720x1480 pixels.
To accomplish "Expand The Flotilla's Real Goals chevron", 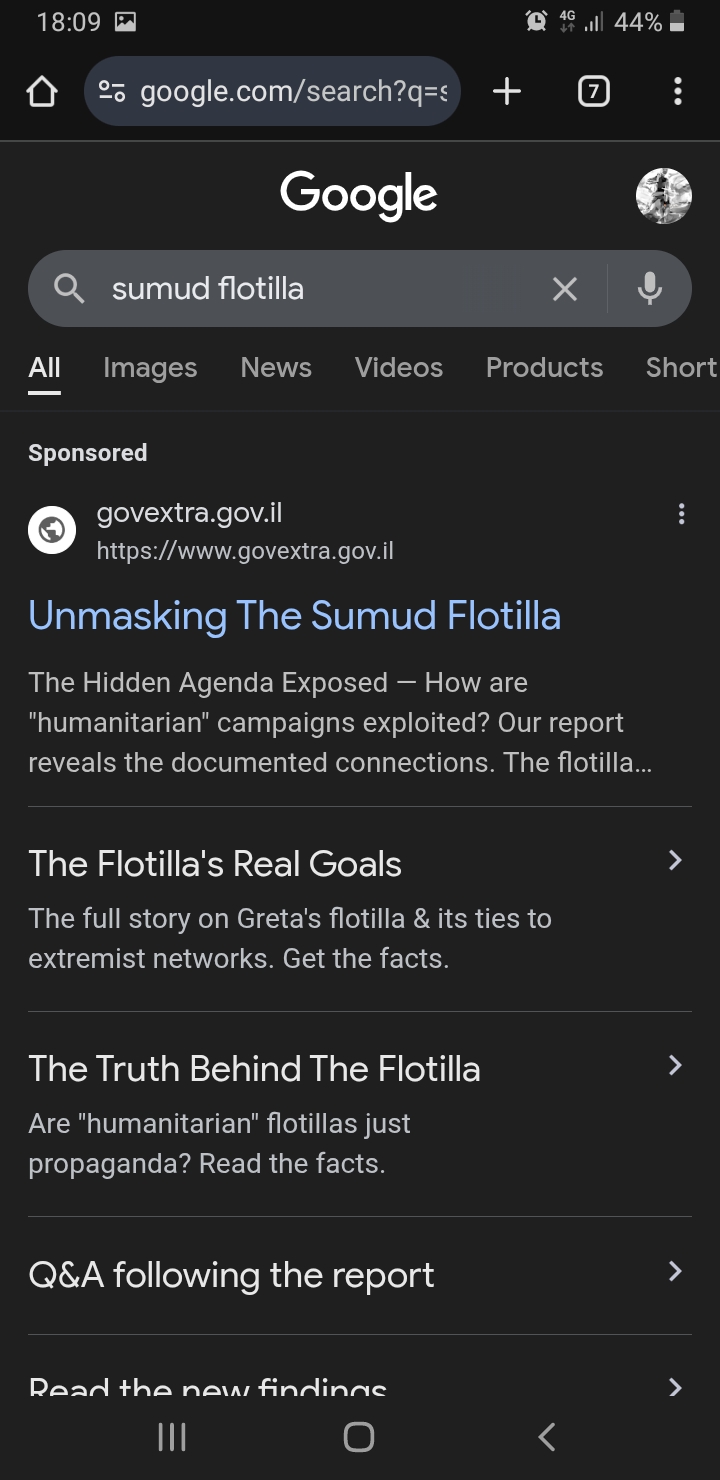I will [x=675, y=861].
